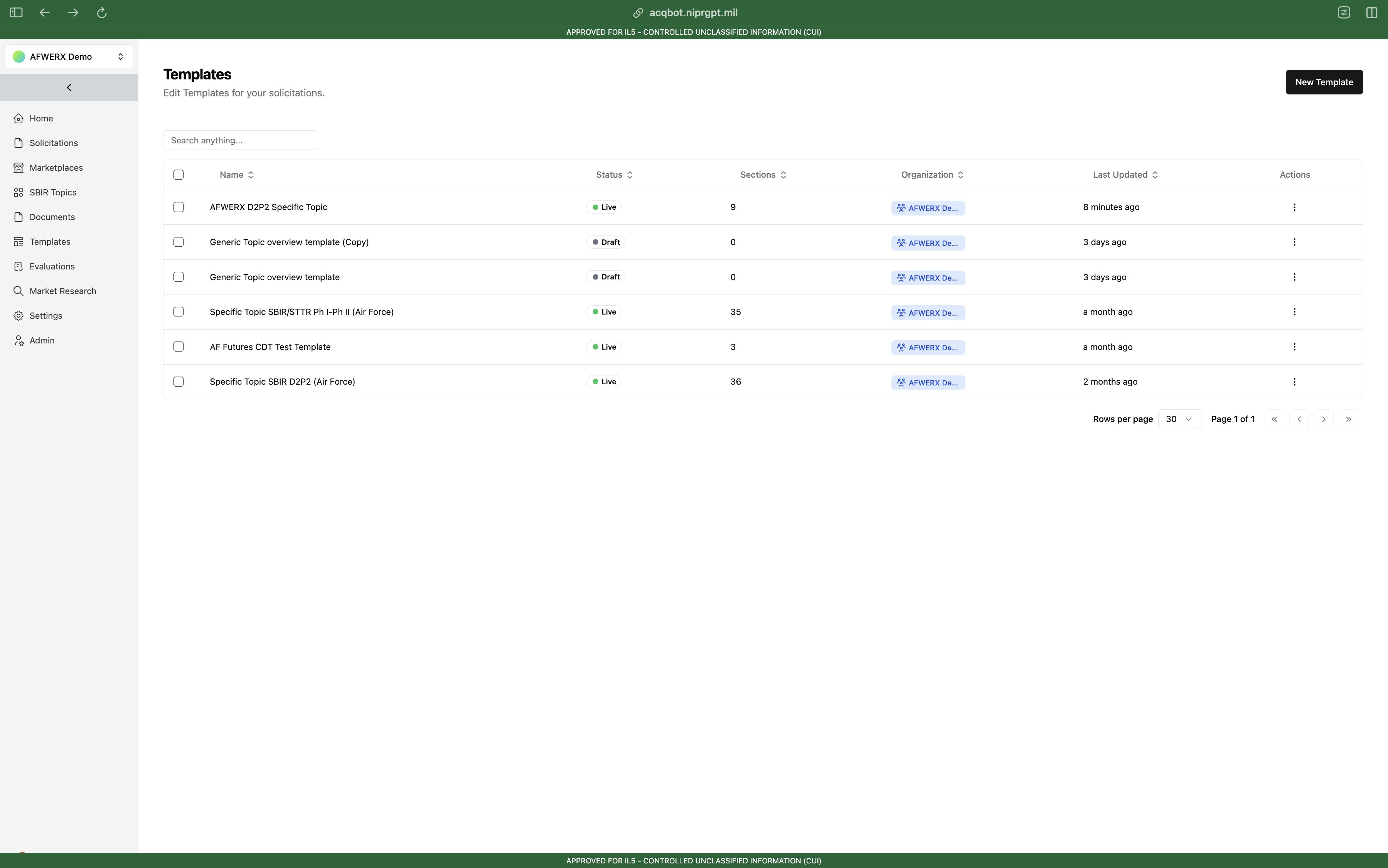Collapse the sidebar with the left chevron
The height and width of the screenshot is (868, 1388).
[x=69, y=87]
